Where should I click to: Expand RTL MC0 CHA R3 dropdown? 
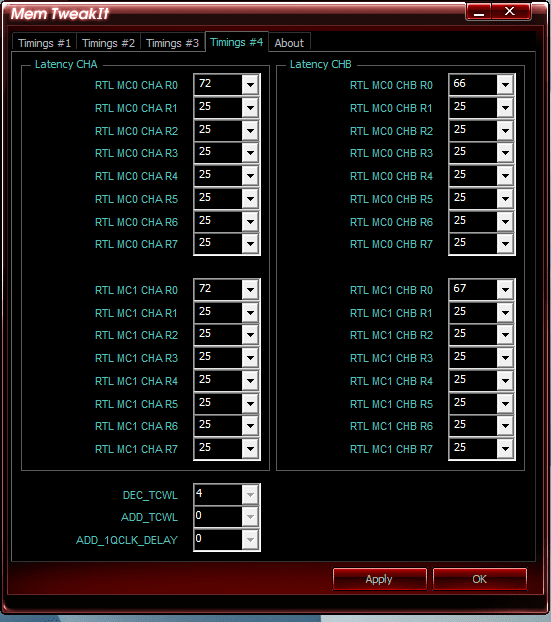point(250,153)
